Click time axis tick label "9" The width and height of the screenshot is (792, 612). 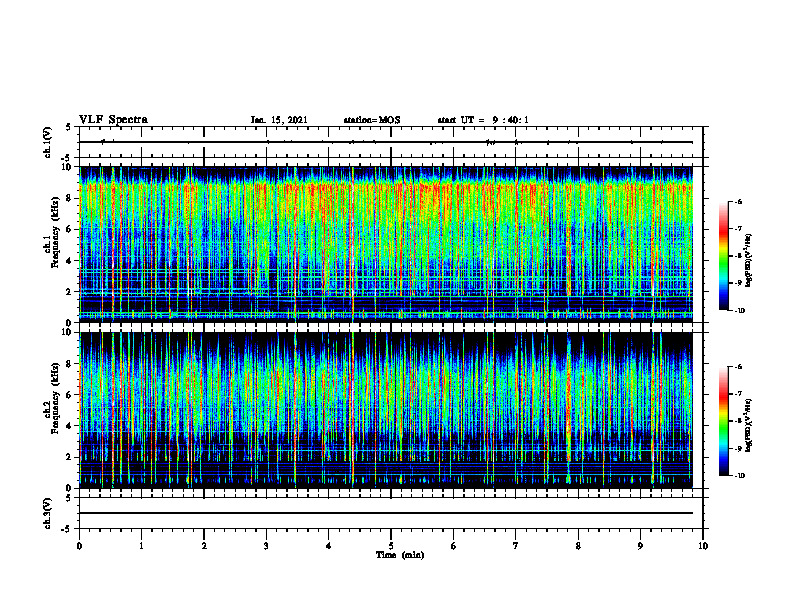(x=640, y=546)
